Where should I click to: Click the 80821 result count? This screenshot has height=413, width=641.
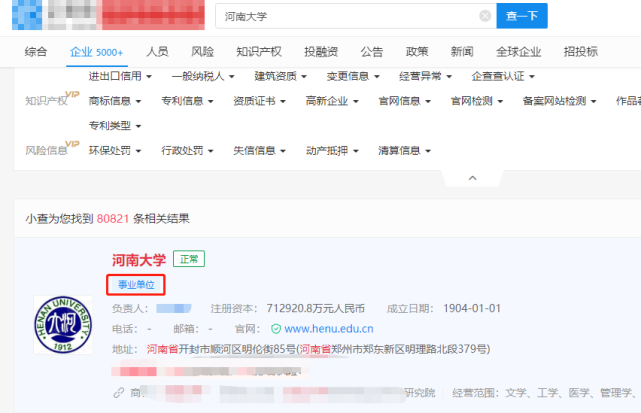(x=113, y=219)
